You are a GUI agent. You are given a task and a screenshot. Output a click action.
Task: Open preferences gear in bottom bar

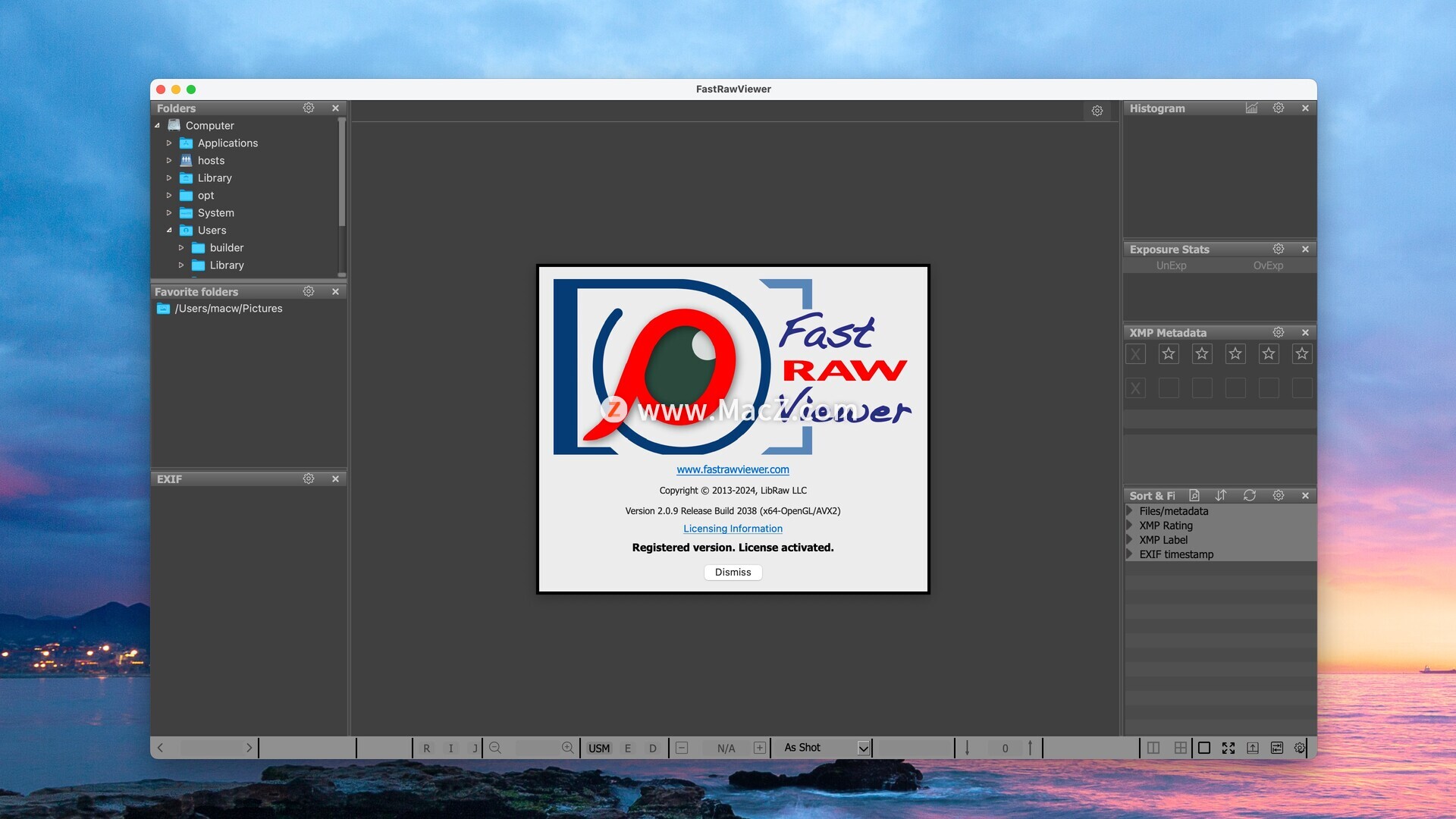(x=1300, y=748)
